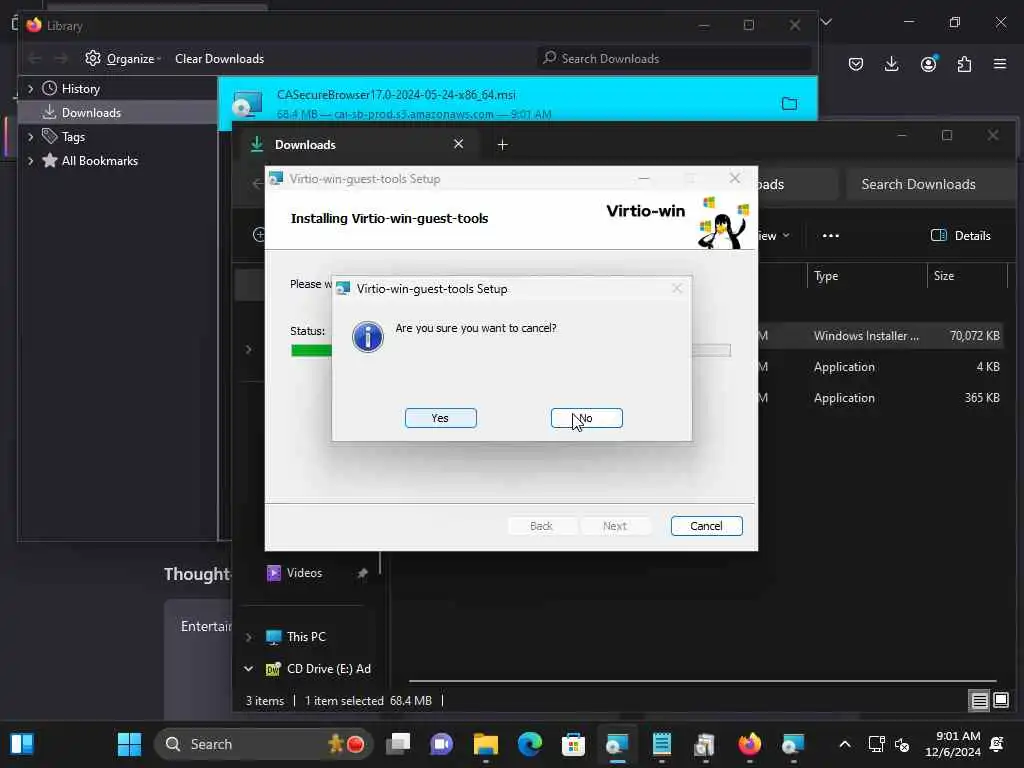Open File Explorer from the taskbar
Screen dimensions: 1024x768
pyautogui.click(x=485, y=744)
